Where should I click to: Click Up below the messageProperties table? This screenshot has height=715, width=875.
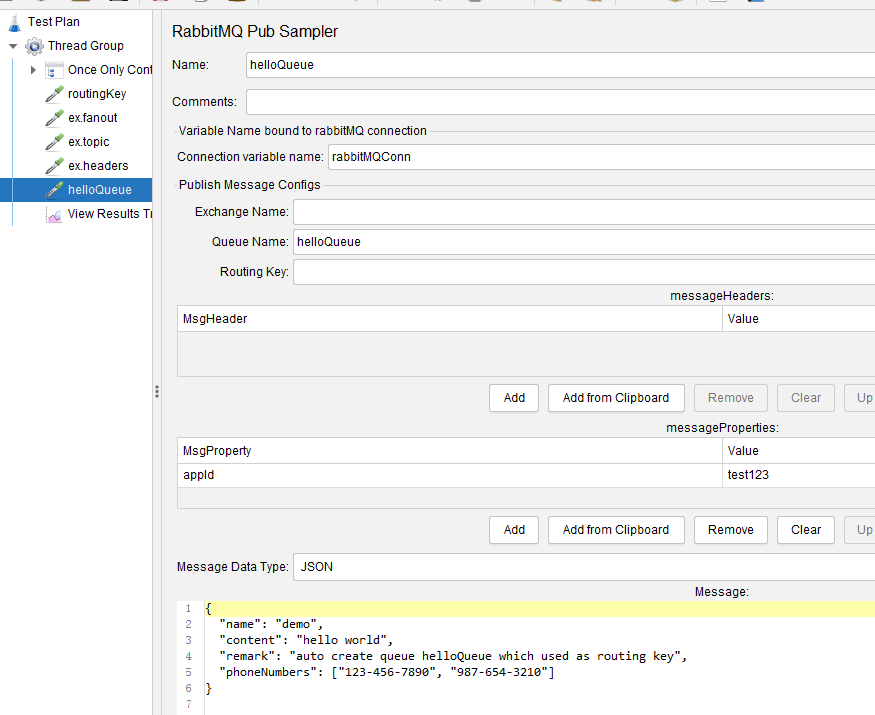point(860,530)
